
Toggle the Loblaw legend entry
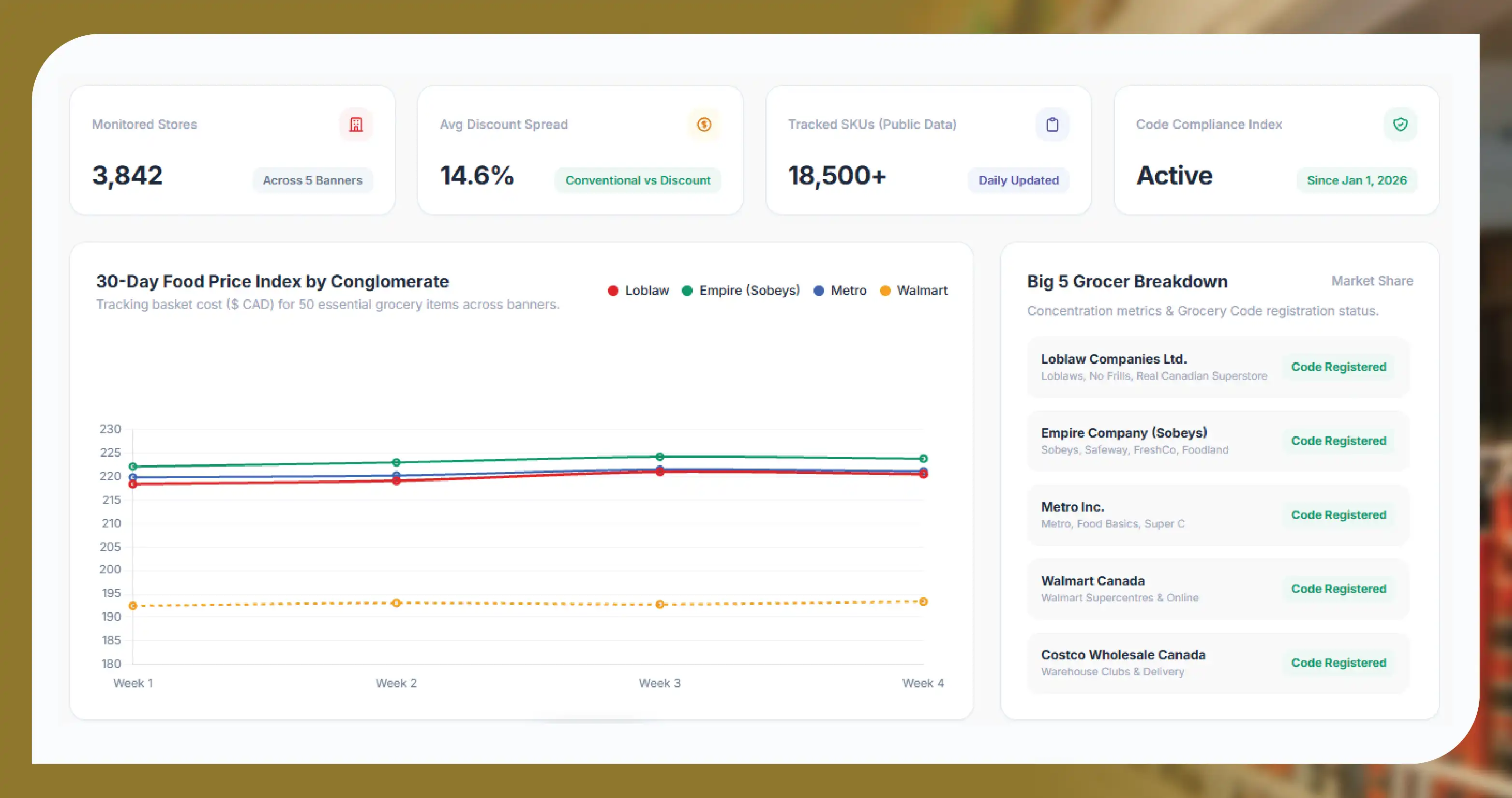(638, 291)
